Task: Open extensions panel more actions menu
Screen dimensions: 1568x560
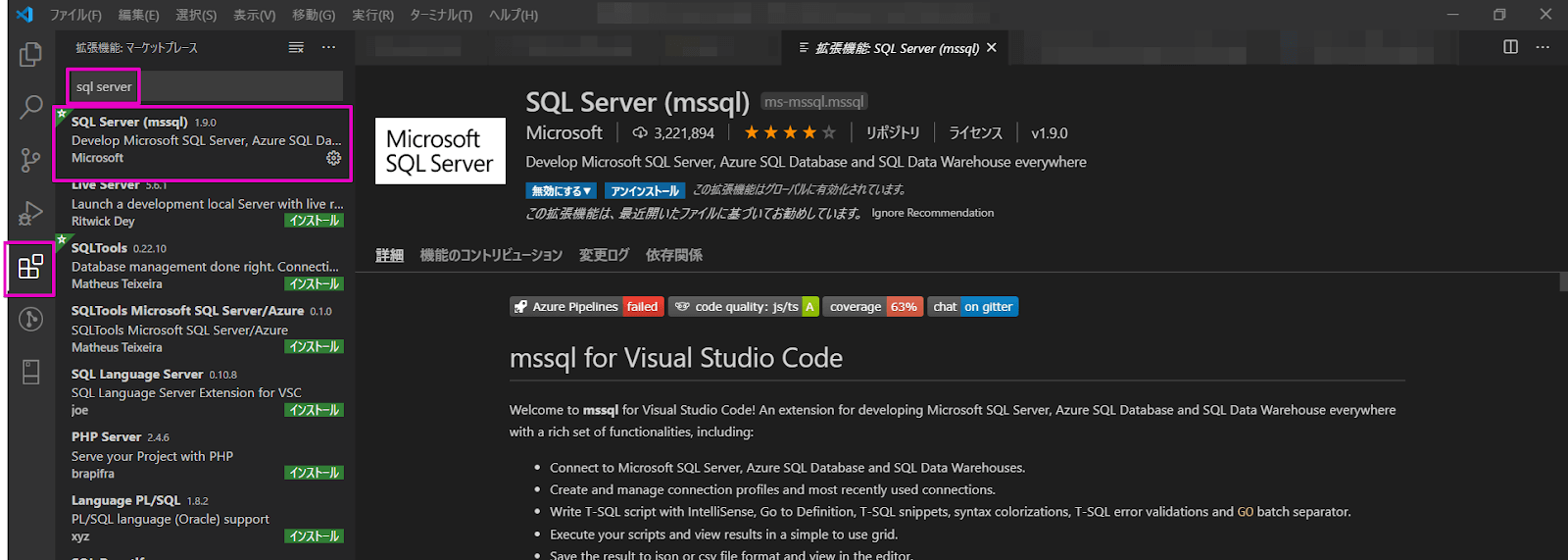Action: click(x=328, y=47)
